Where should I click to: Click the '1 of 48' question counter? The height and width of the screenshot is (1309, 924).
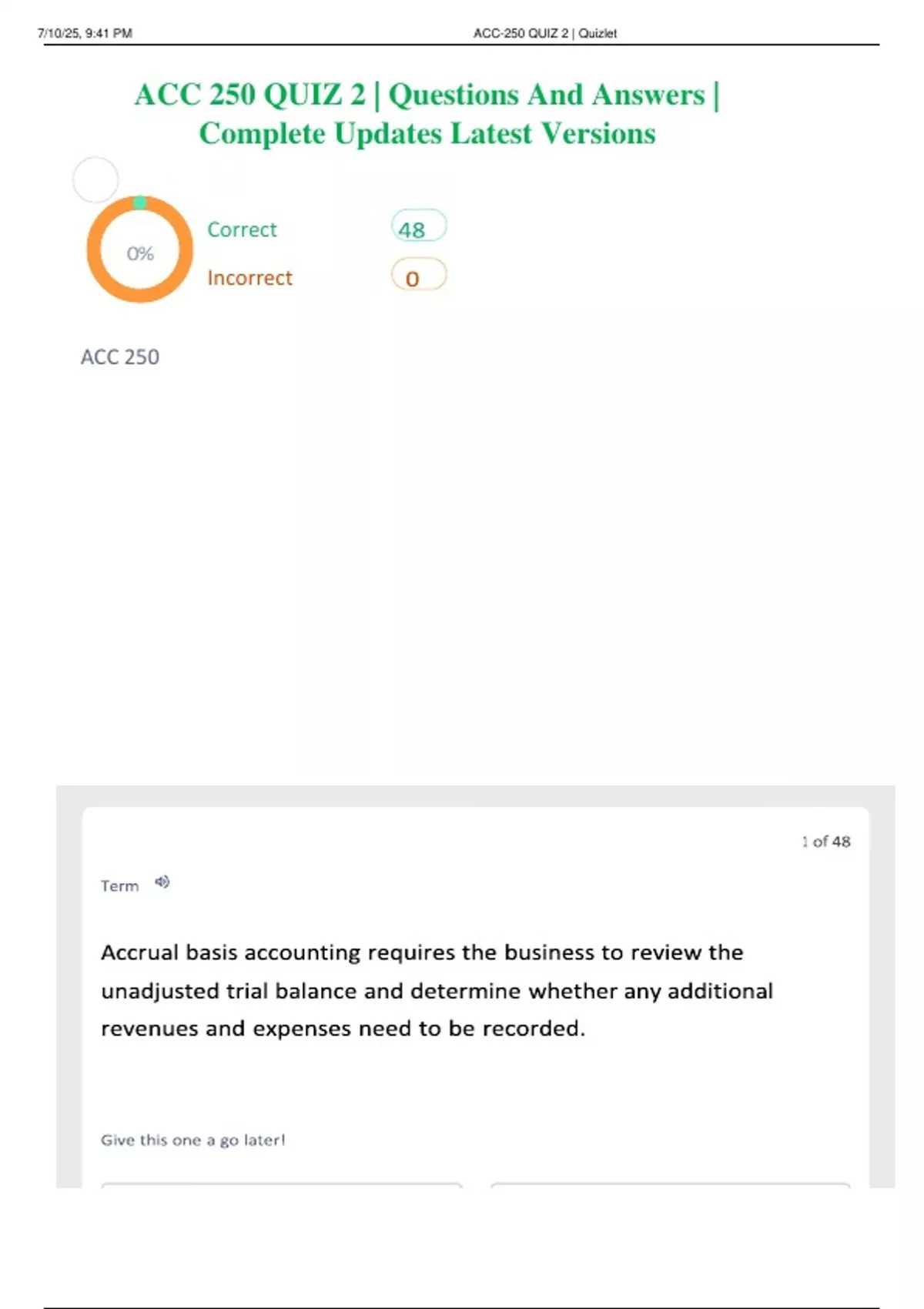point(825,842)
